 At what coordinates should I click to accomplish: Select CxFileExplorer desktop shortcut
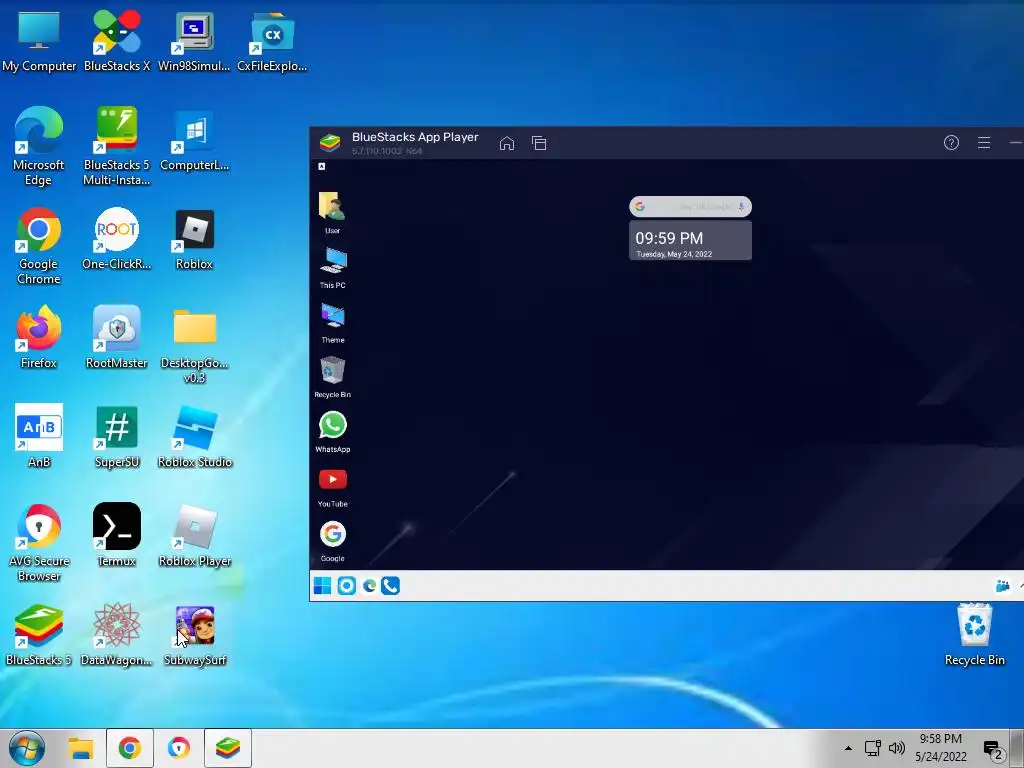pos(272,41)
